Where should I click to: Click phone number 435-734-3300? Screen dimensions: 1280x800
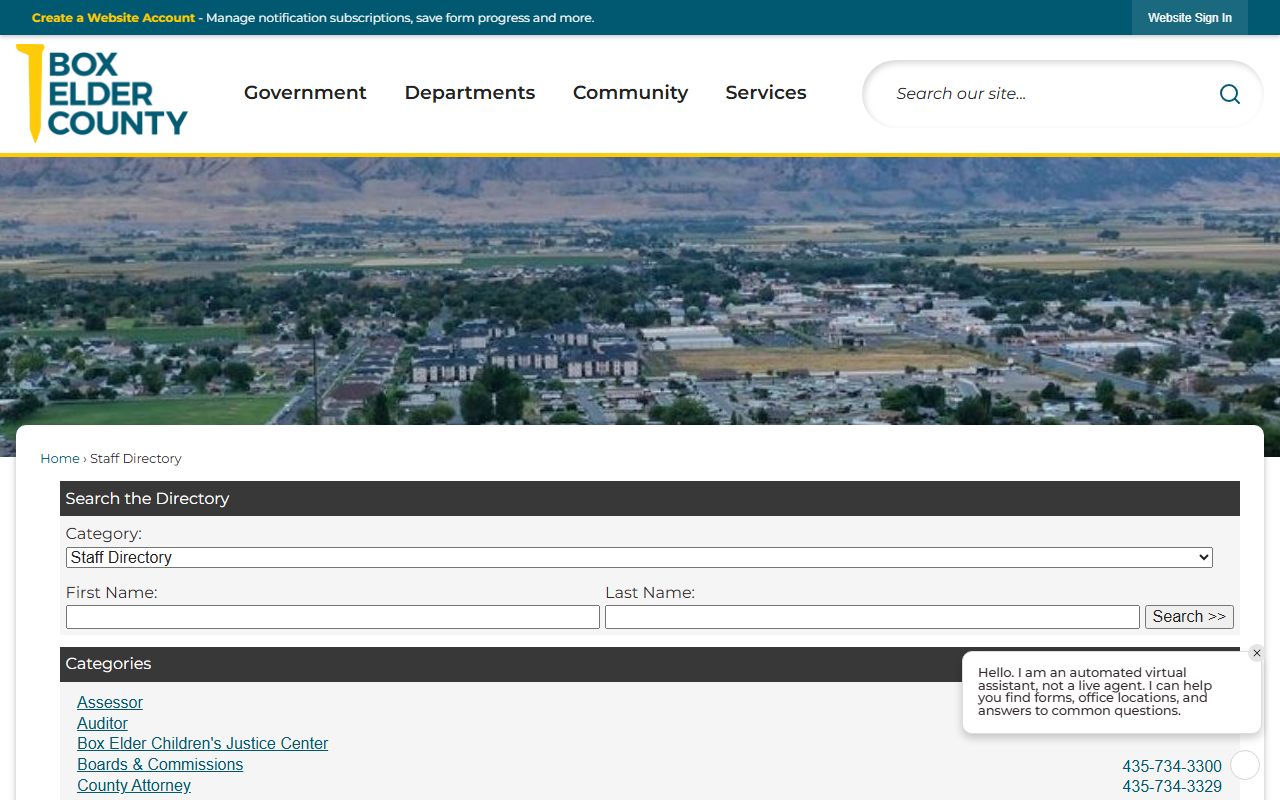click(1172, 767)
